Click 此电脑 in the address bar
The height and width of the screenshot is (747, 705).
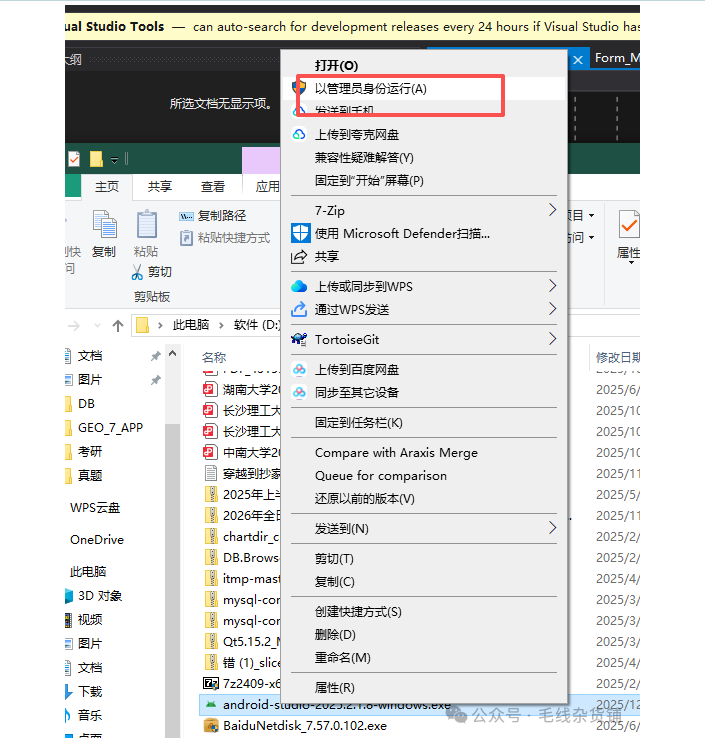coord(191,325)
